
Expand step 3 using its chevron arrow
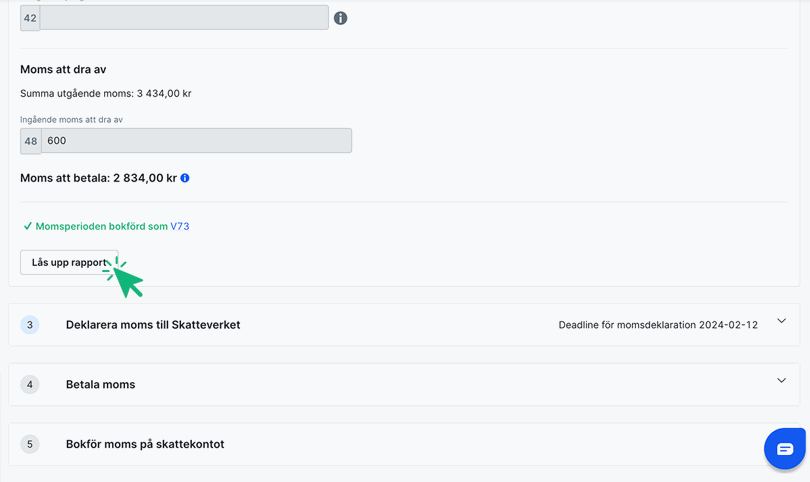pyautogui.click(x=781, y=322)
